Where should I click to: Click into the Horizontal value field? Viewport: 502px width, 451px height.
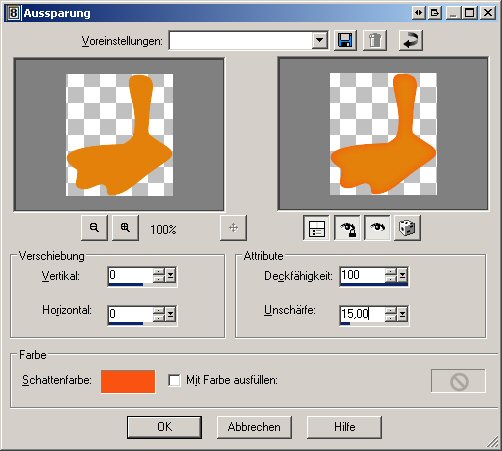pos(131,314)
